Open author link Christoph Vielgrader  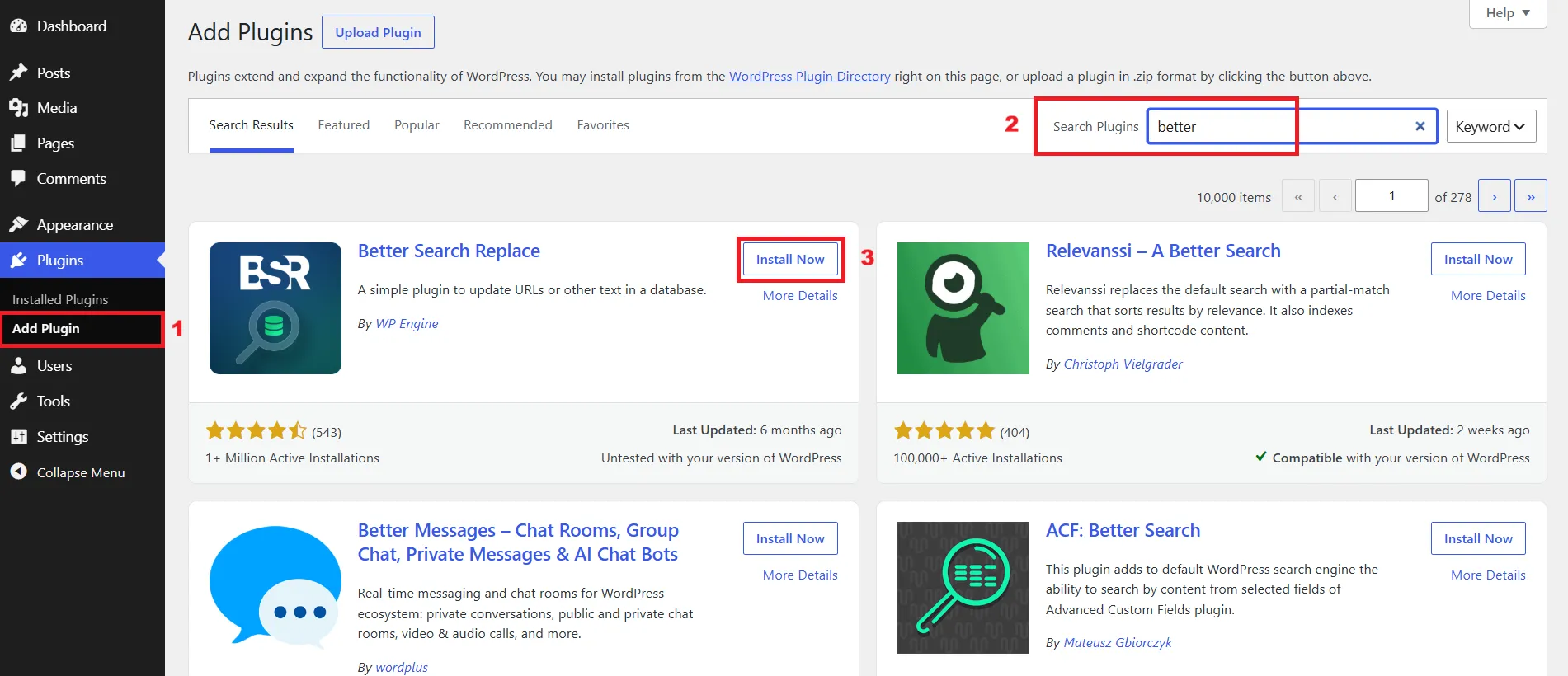click(1123, 364)
